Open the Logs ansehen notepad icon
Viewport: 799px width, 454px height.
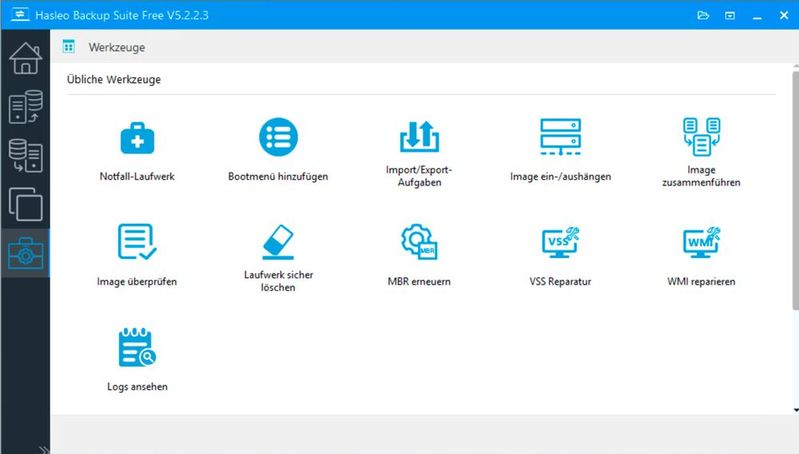pos(137,347)
